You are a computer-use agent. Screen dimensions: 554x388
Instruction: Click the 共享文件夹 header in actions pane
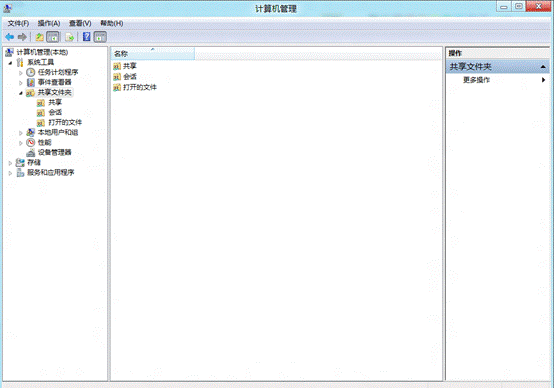click(497, 67)
